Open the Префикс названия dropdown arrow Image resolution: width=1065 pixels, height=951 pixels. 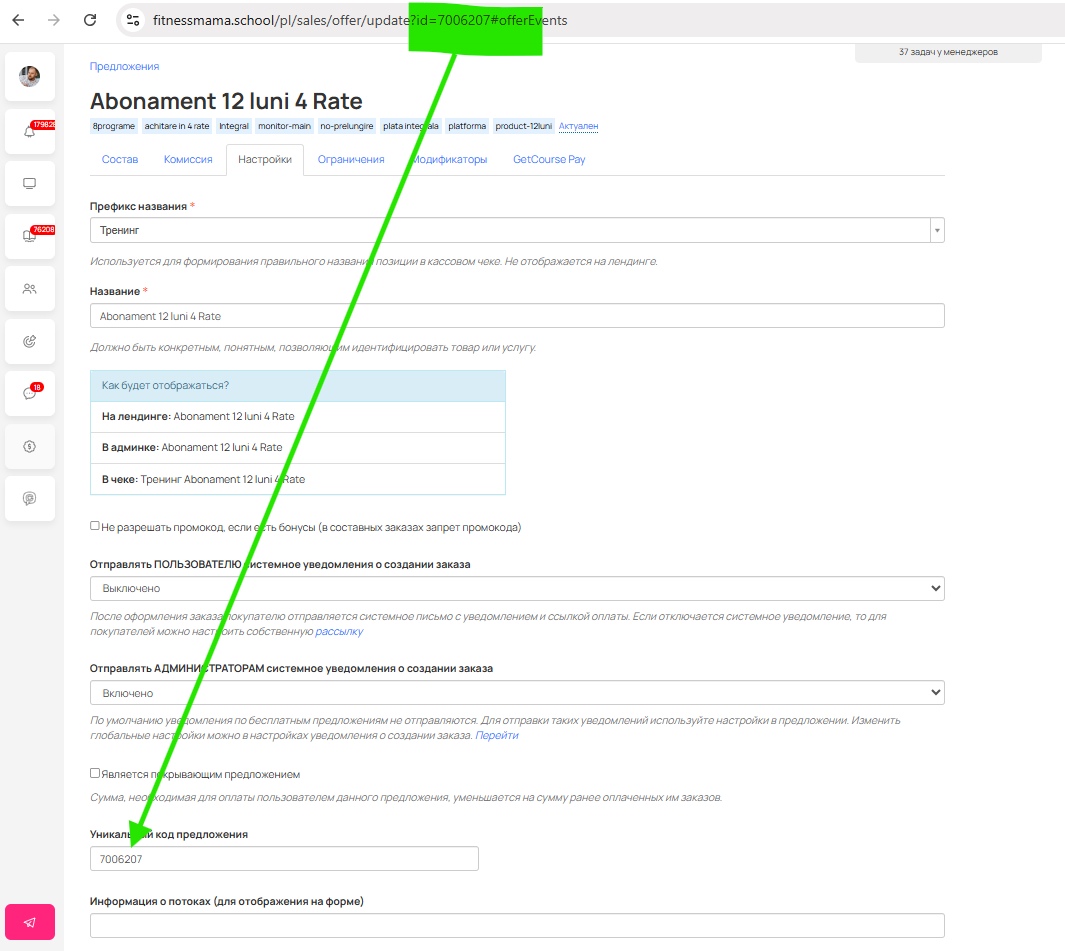coord(937,230)
